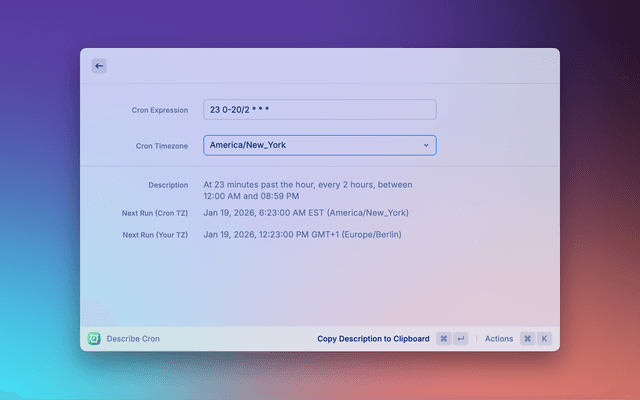Open the Cron Timezone dropdown

(x=319, y=145)
